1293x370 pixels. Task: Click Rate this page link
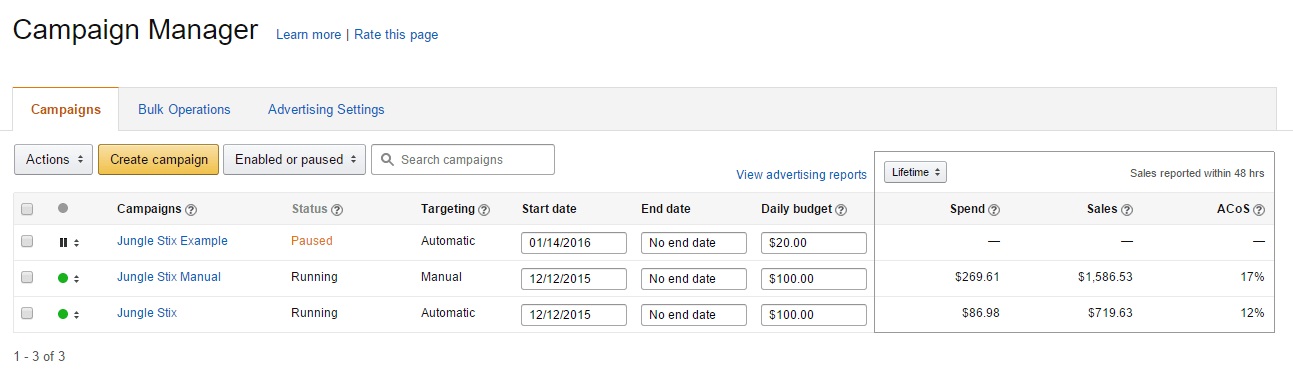tap(396, 34)
